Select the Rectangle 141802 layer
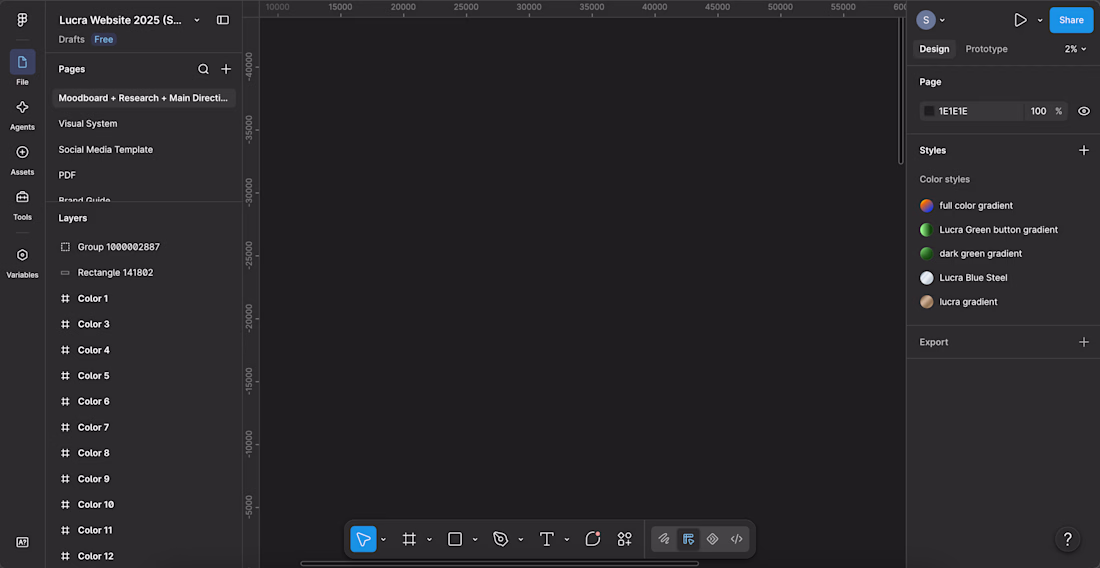Image resolution: width=1100 pixels, height=568 pixels. 144,272
